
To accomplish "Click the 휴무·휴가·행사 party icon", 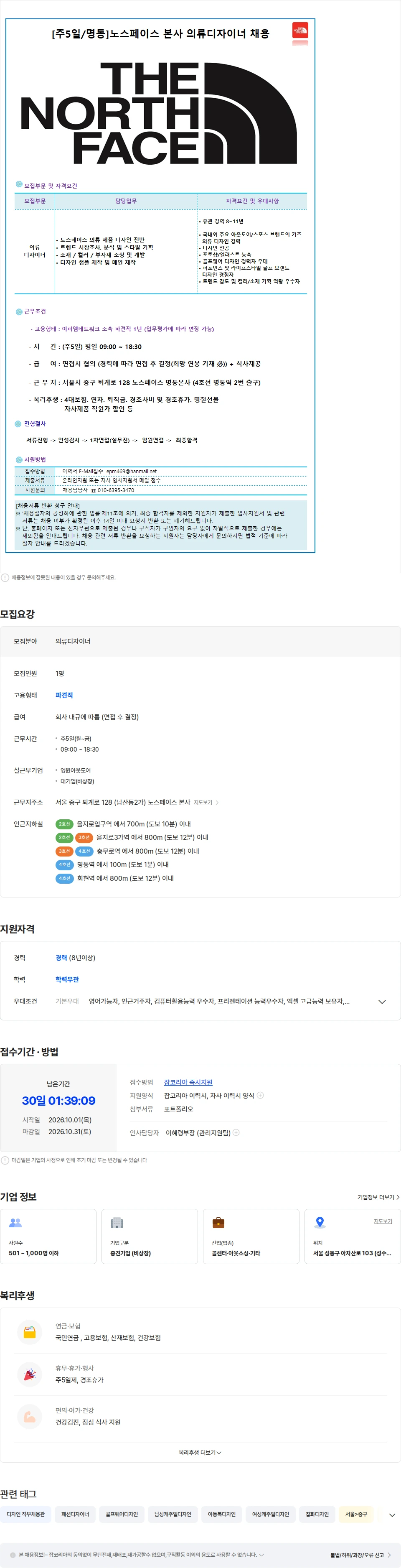I will pos(30,1374).
